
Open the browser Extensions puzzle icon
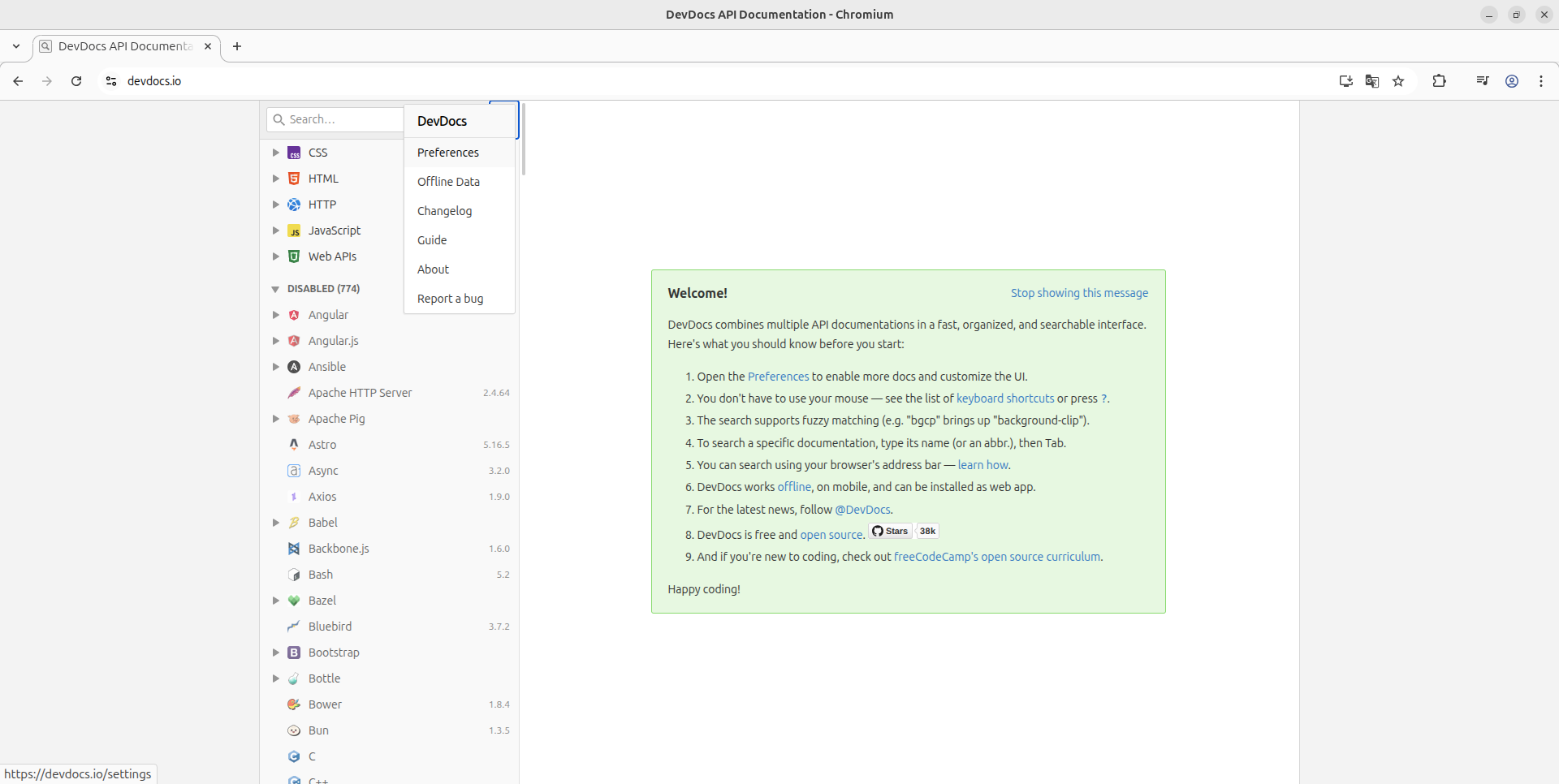point(1439,81)
